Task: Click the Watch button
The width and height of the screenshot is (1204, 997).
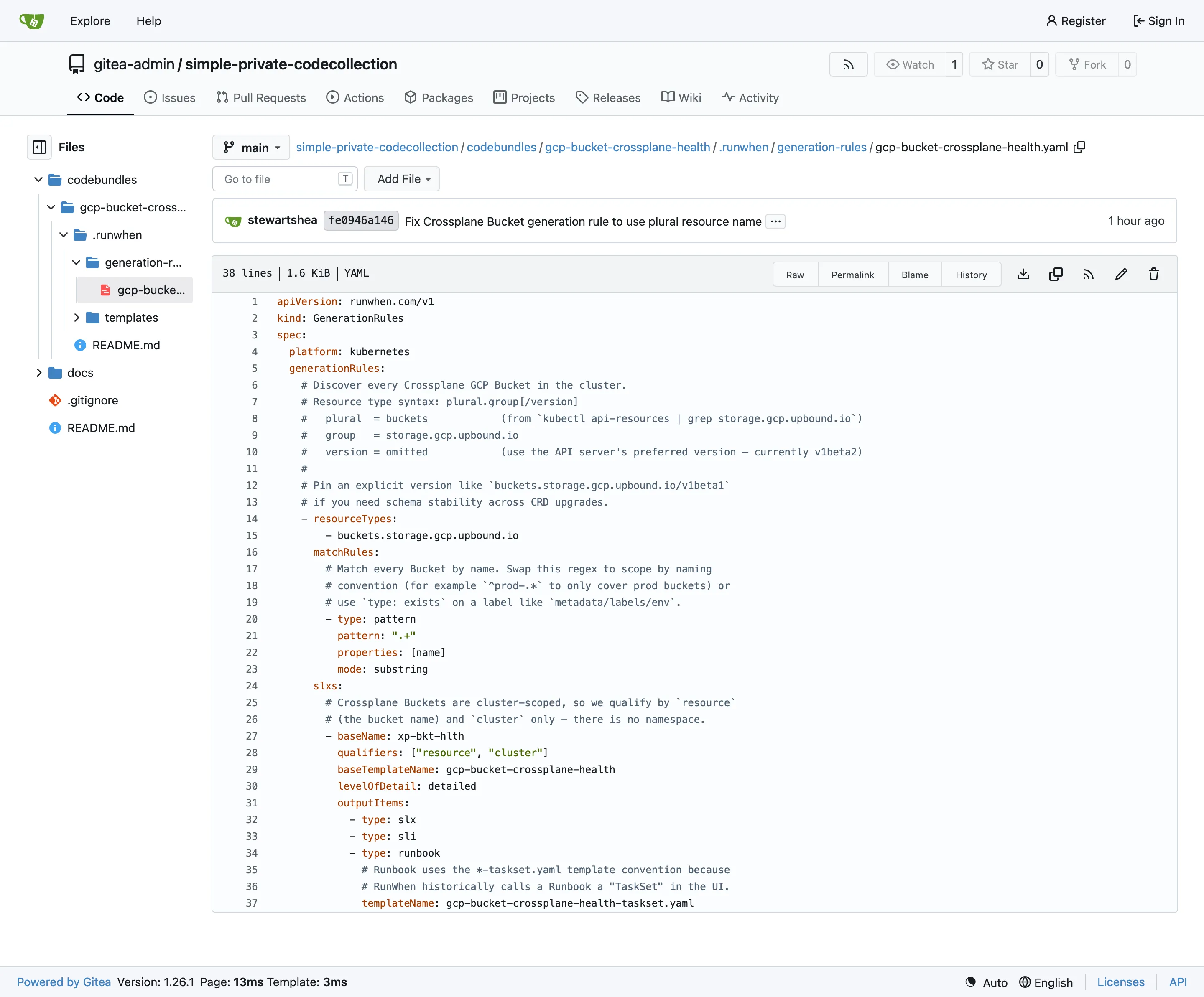Action: coord(910,65)
